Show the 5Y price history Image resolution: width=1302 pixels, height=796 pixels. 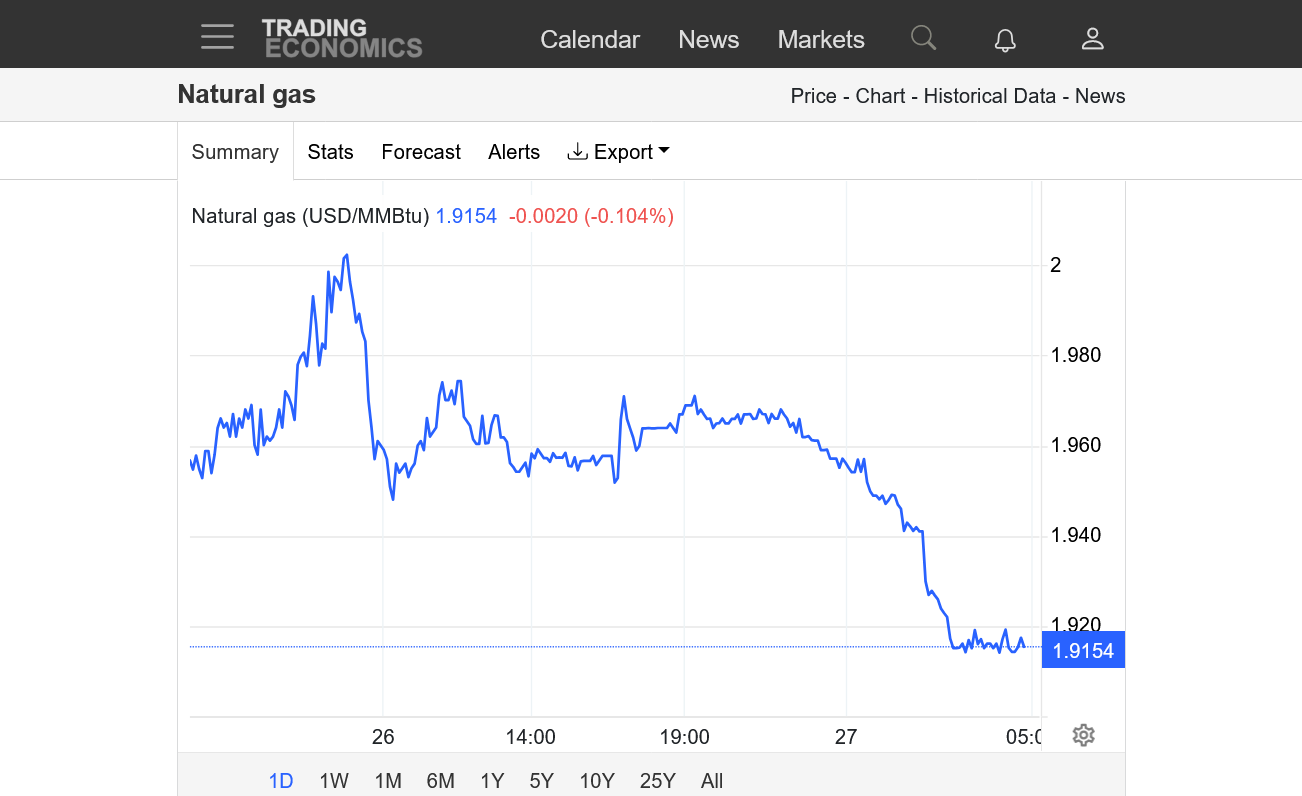pos(541,781)
